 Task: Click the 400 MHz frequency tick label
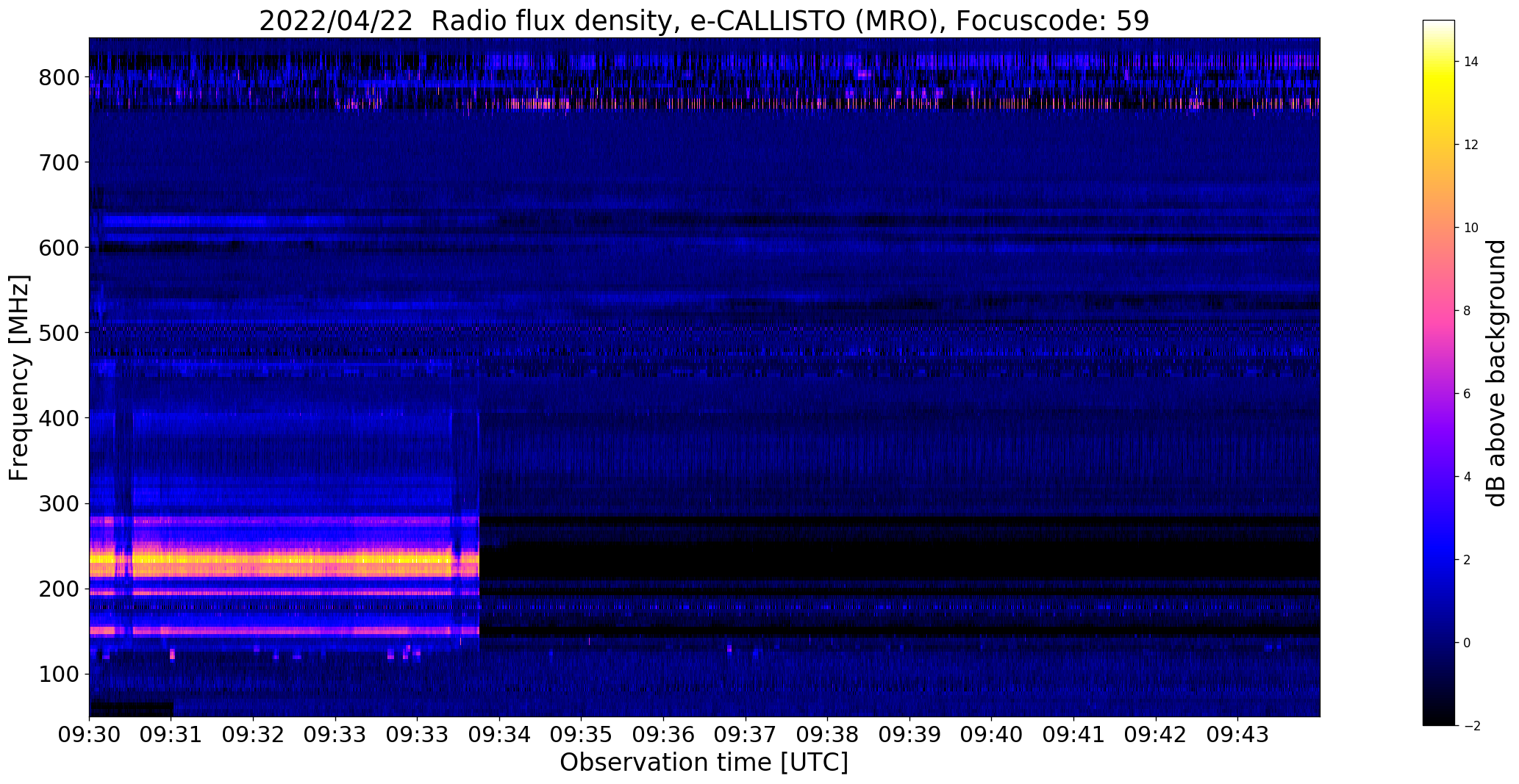pyautogui.click(x=59, y=418)
